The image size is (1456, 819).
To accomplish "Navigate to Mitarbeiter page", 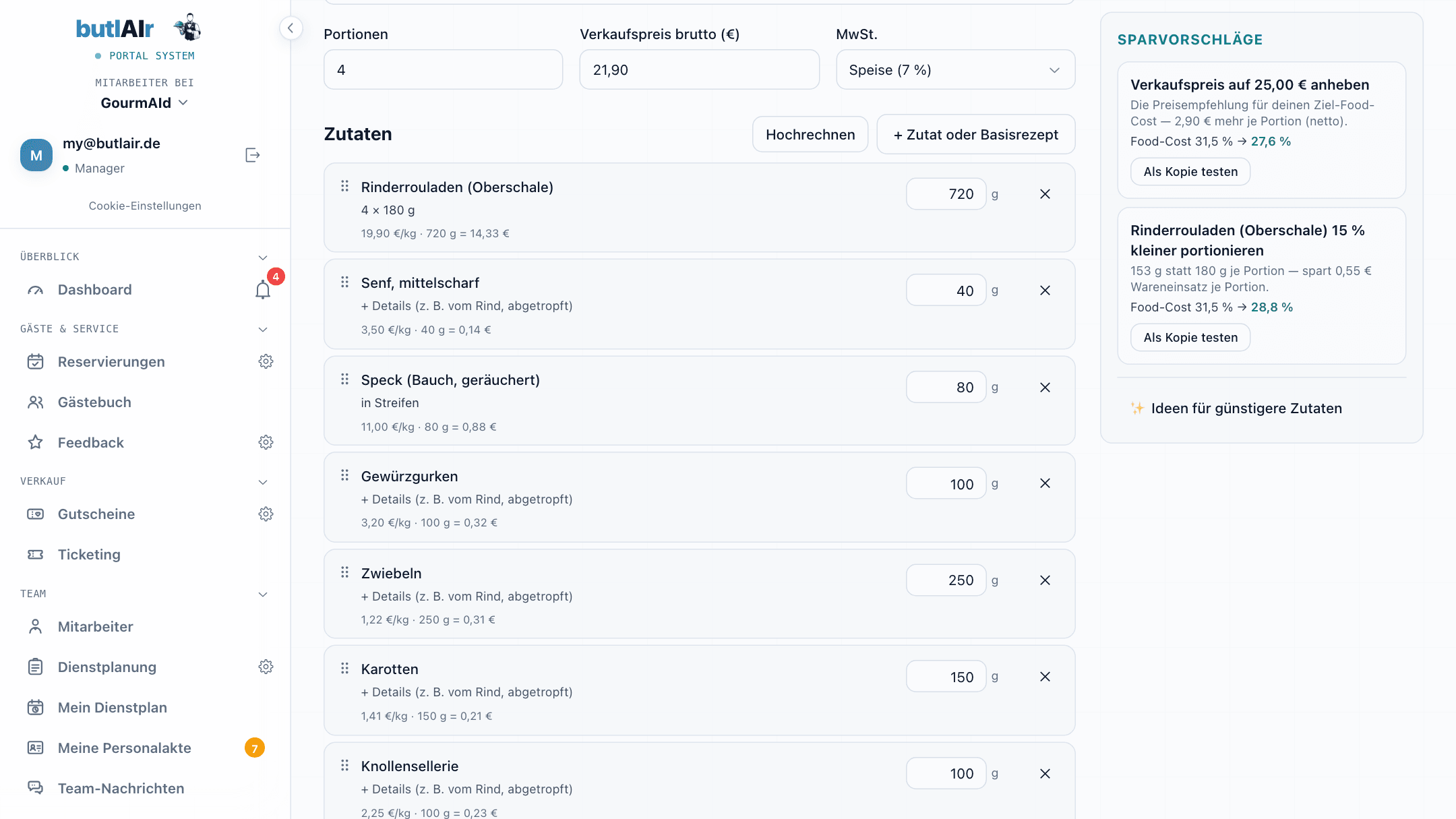I will pyautogui.click(x=95, y=627).
